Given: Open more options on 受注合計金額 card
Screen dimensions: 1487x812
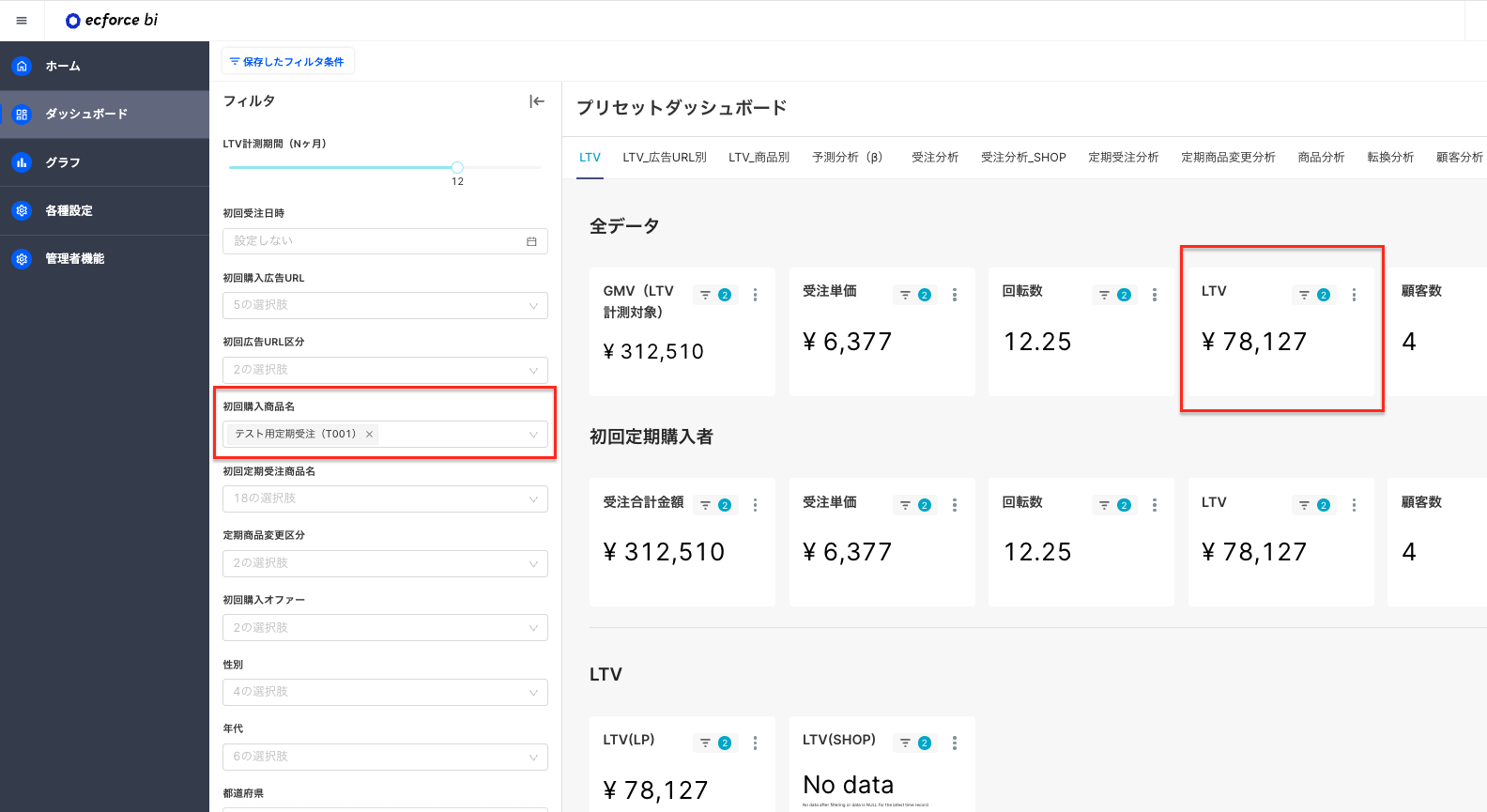Looking at the screenshot, I should [755, 505].
